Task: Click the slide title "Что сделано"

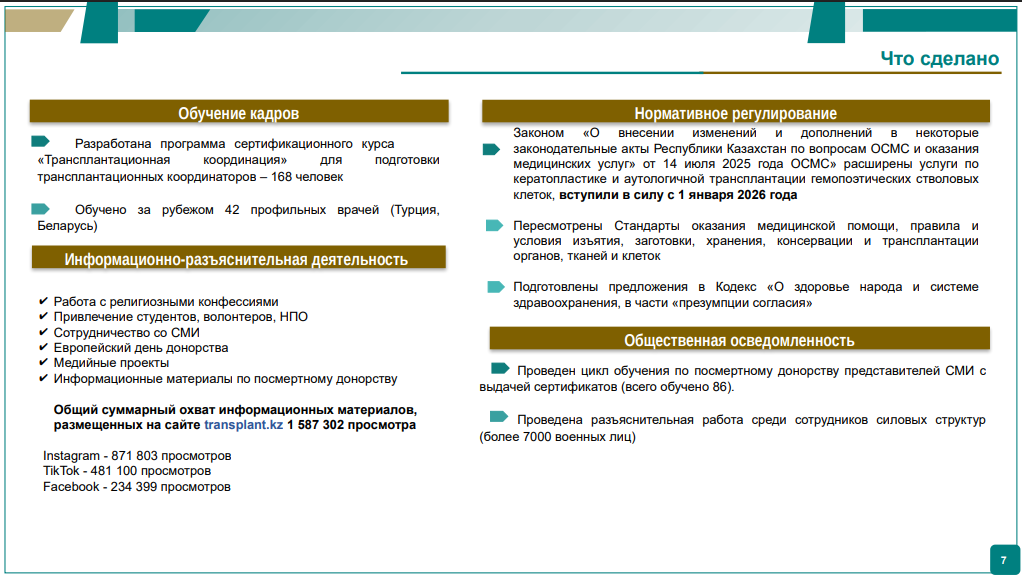Action: click(x=939, y=59)
